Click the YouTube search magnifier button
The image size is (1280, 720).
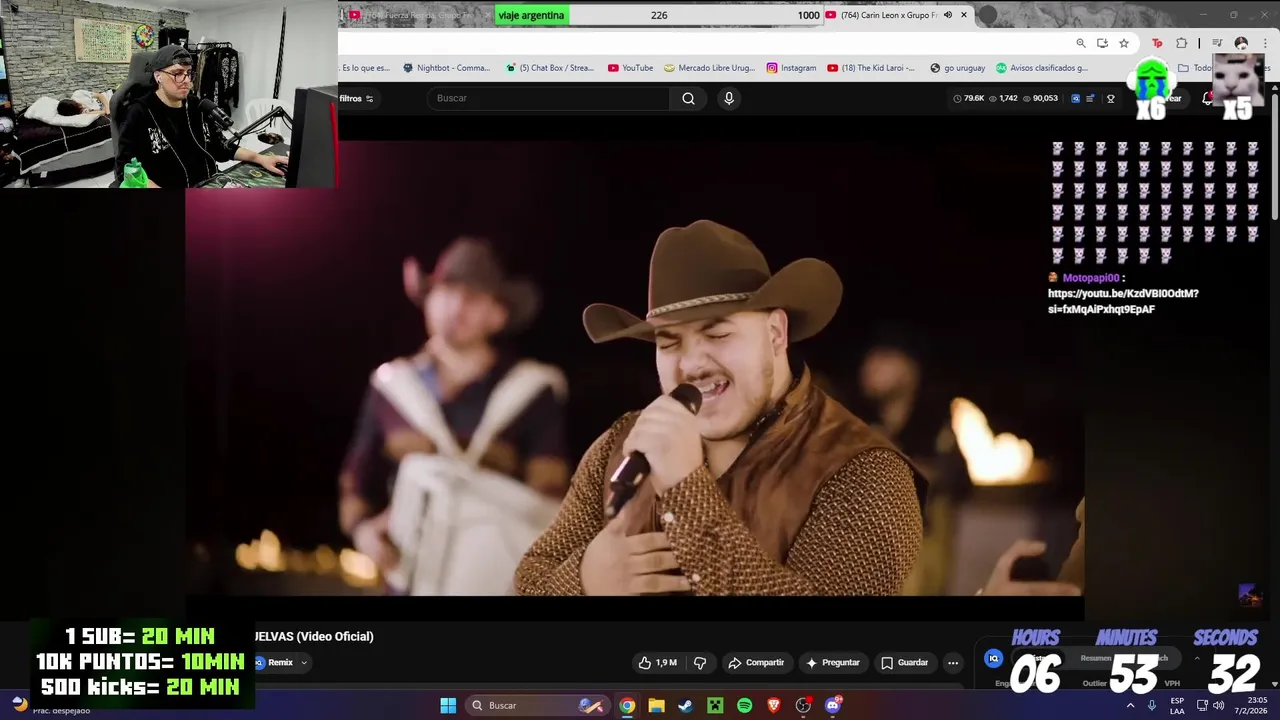pyautogui.click(x=688, y=98)
